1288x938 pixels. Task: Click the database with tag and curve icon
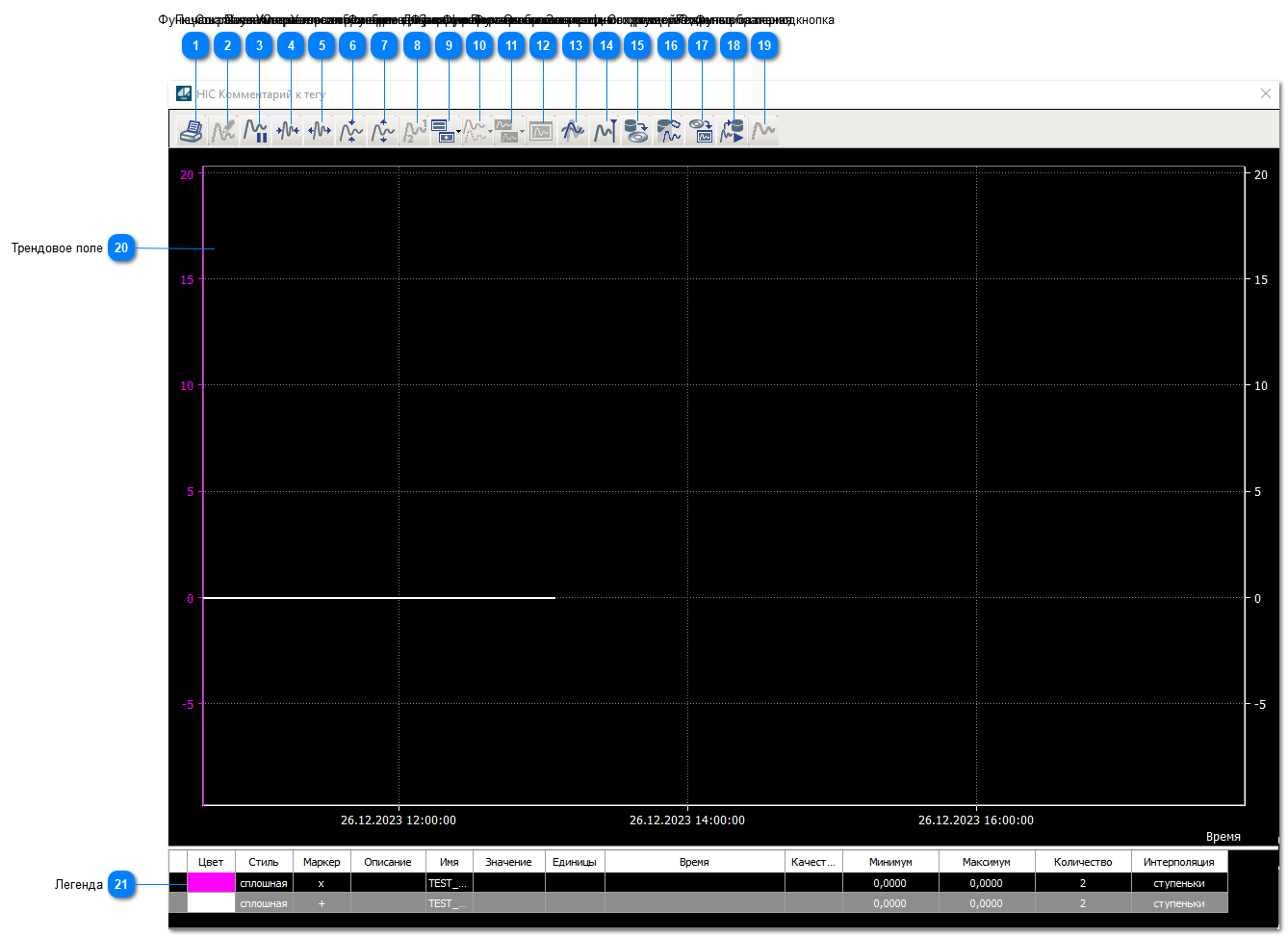click(x=668, y=131)
